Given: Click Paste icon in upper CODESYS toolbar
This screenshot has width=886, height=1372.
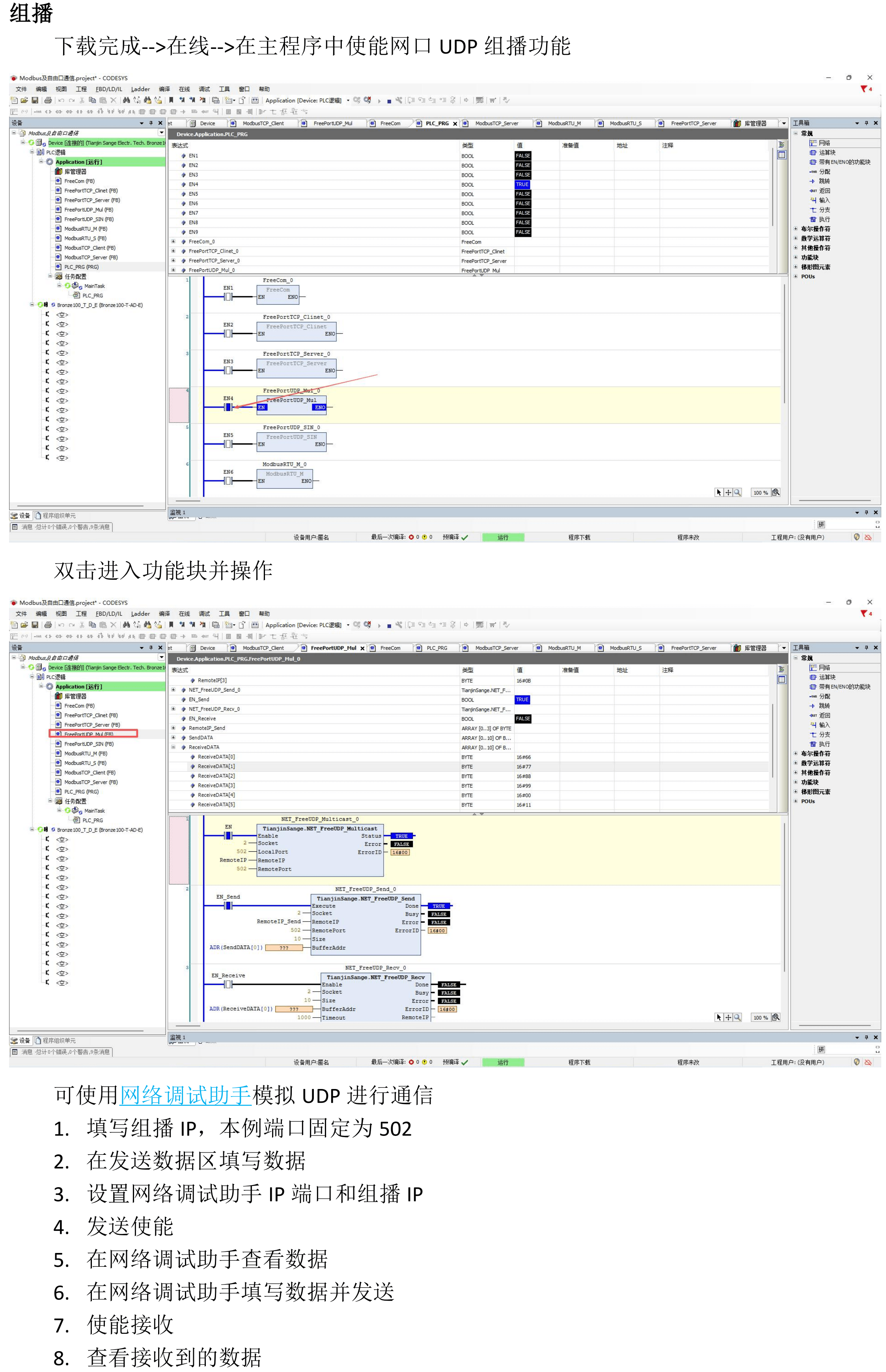Looking at the screenshot, I should pos(103,100).
